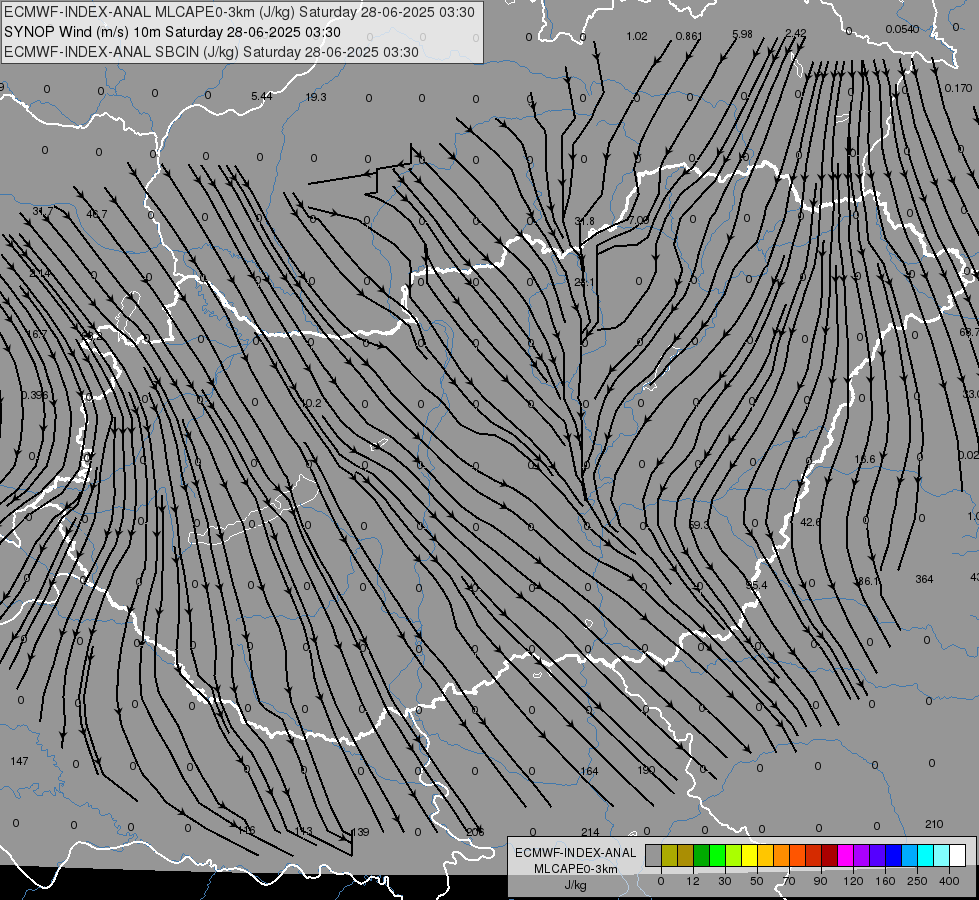Click the white swatch at the legend end

[958, 855]
